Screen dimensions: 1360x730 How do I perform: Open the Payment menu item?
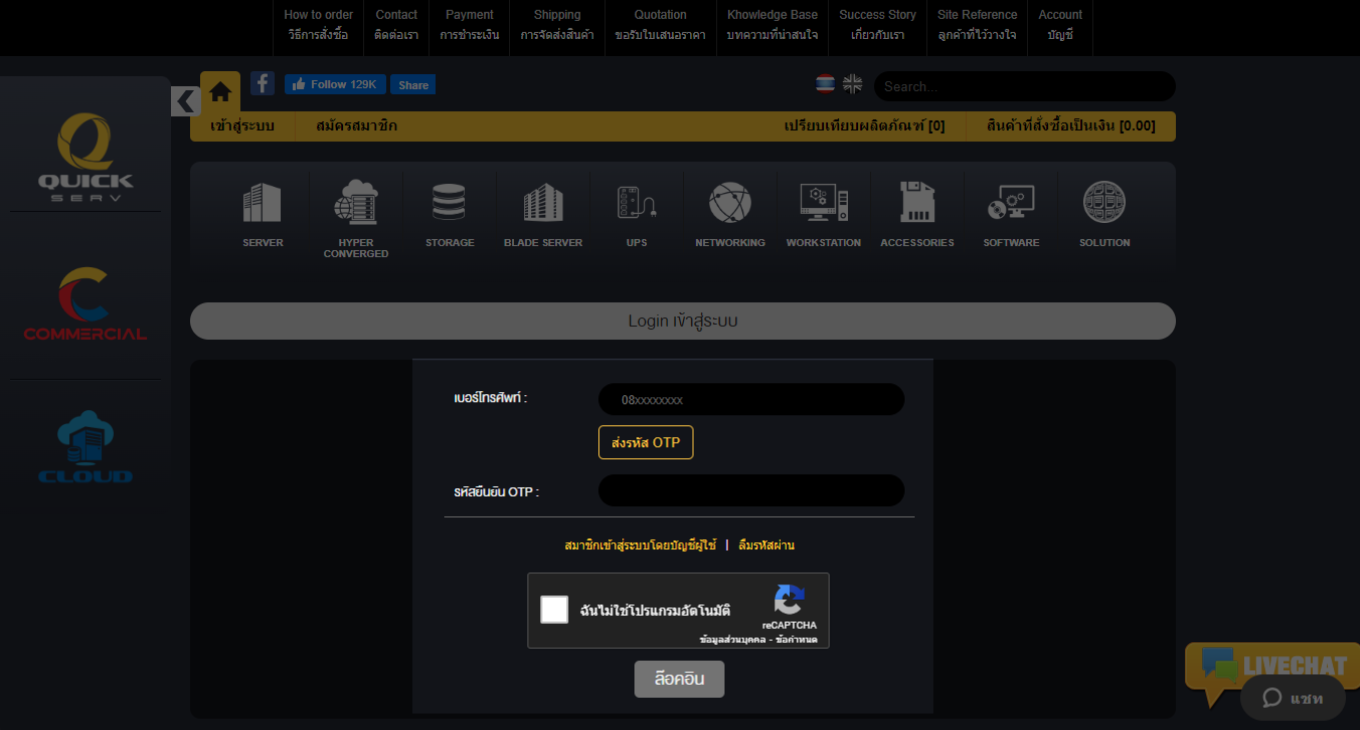point(469,25)
